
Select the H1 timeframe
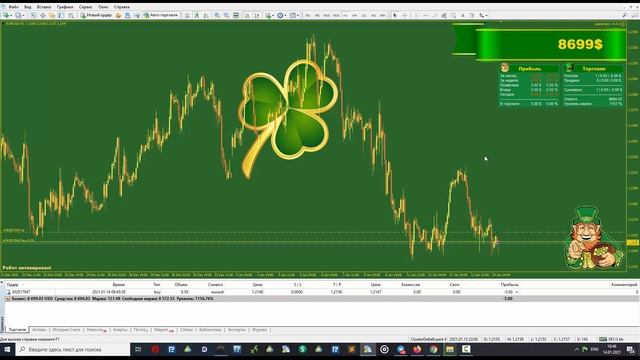pyautogui.click(x=345, y=15)
